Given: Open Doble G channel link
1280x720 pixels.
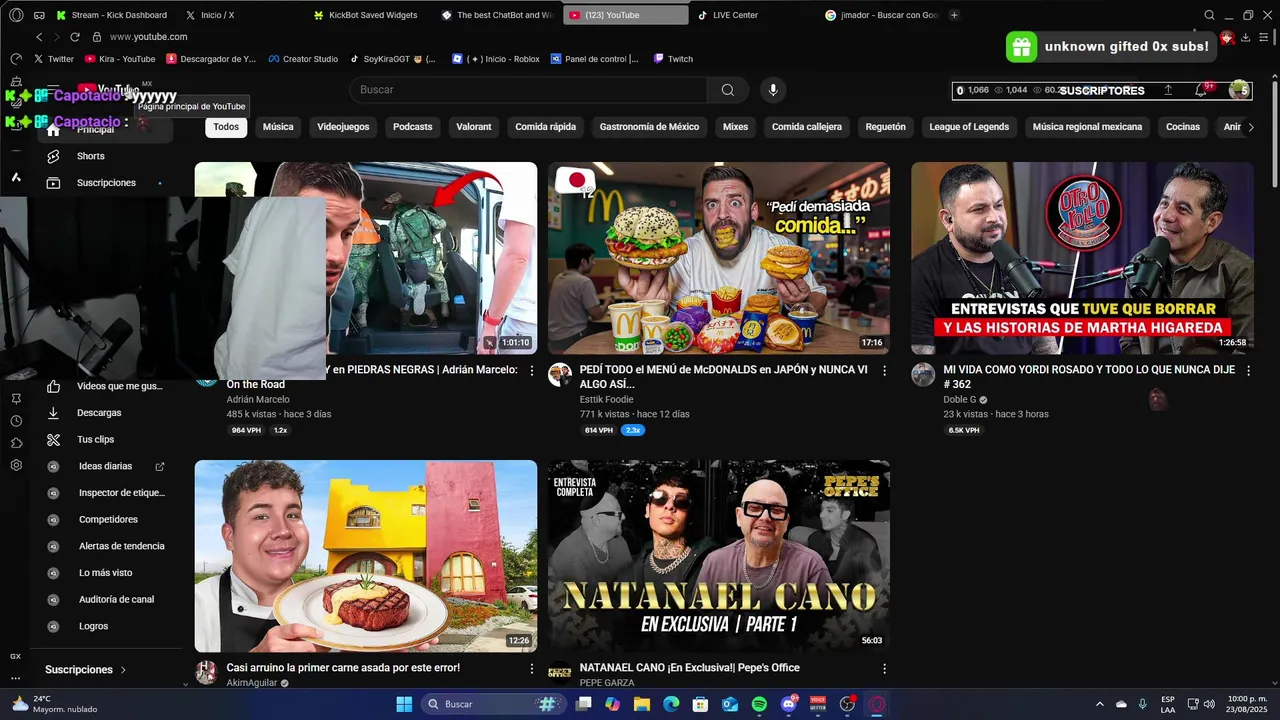Looking at the screenshot, I should tap(959, 400).
